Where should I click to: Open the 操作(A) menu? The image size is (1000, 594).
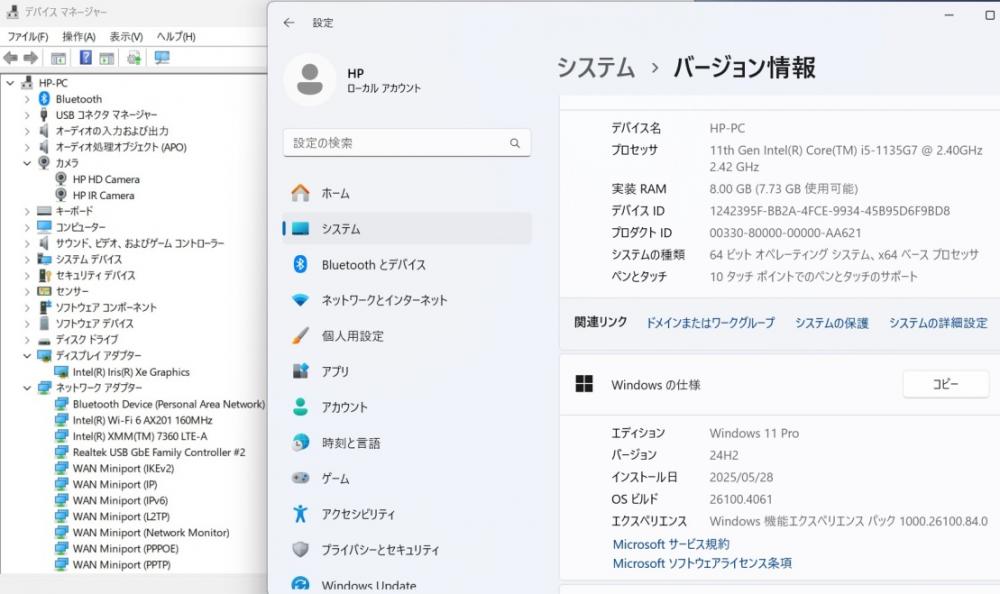pyautogui.click(x=79, y=37)
